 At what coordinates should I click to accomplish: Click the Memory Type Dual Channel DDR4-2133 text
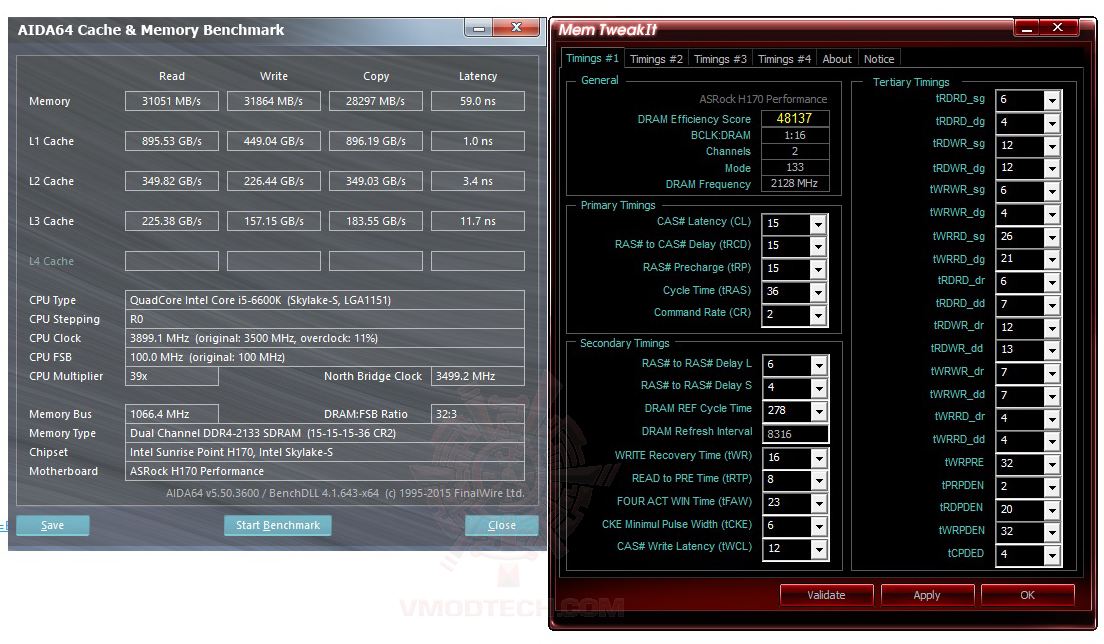click(263, 433)
